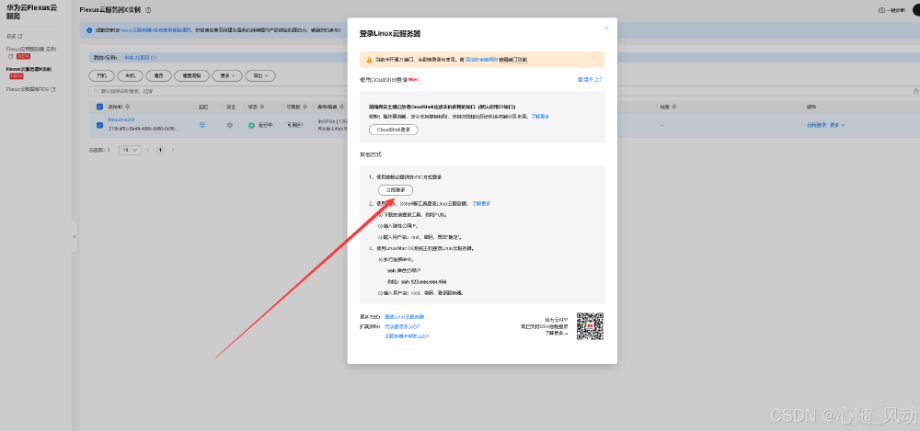Open Flexus application server instances in sidebar
The height and width of the screenshot is (431, 920).
pyautogui.click(x=31, y=49)
